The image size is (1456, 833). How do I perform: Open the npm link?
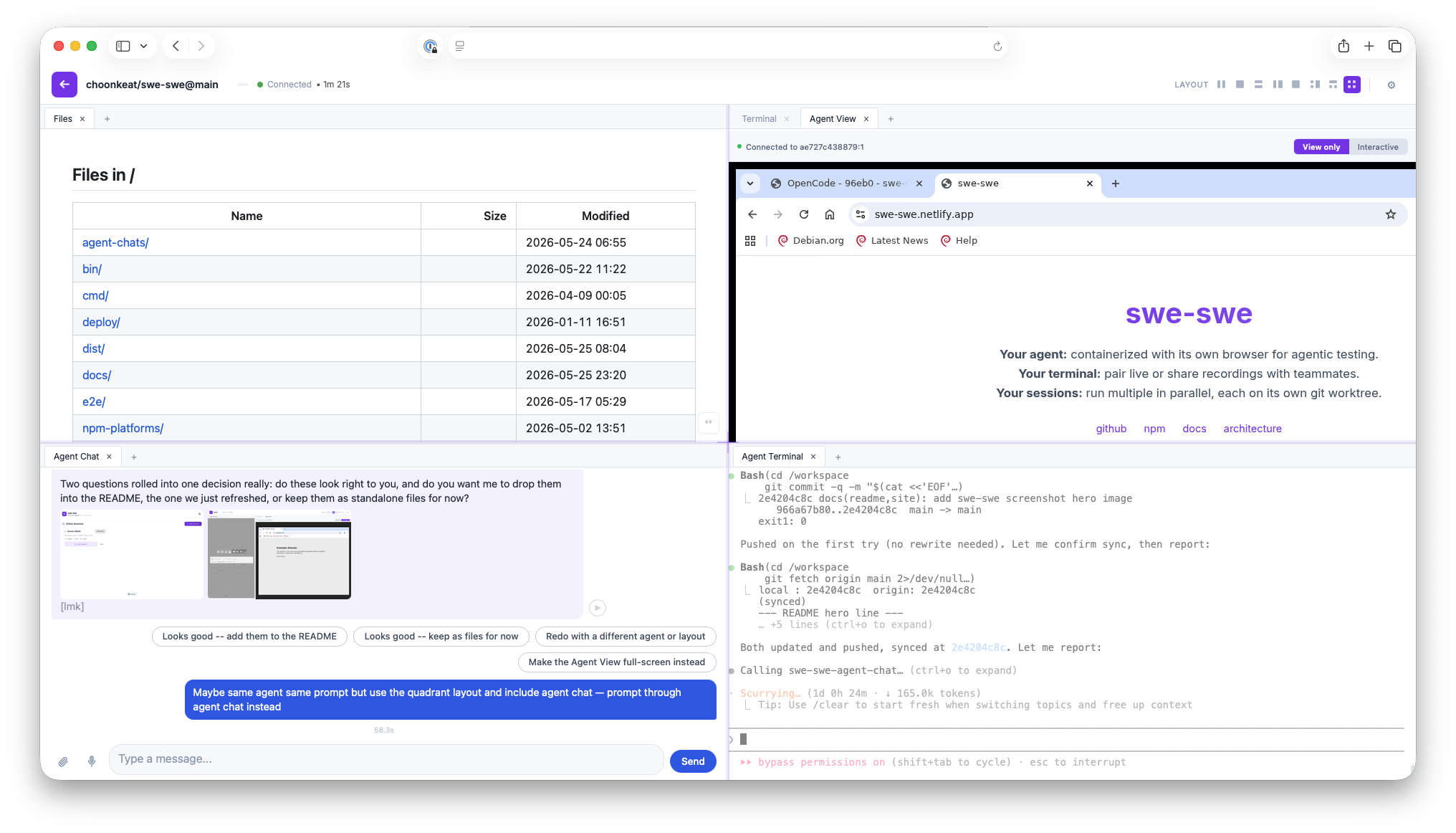click(1154, 429)
